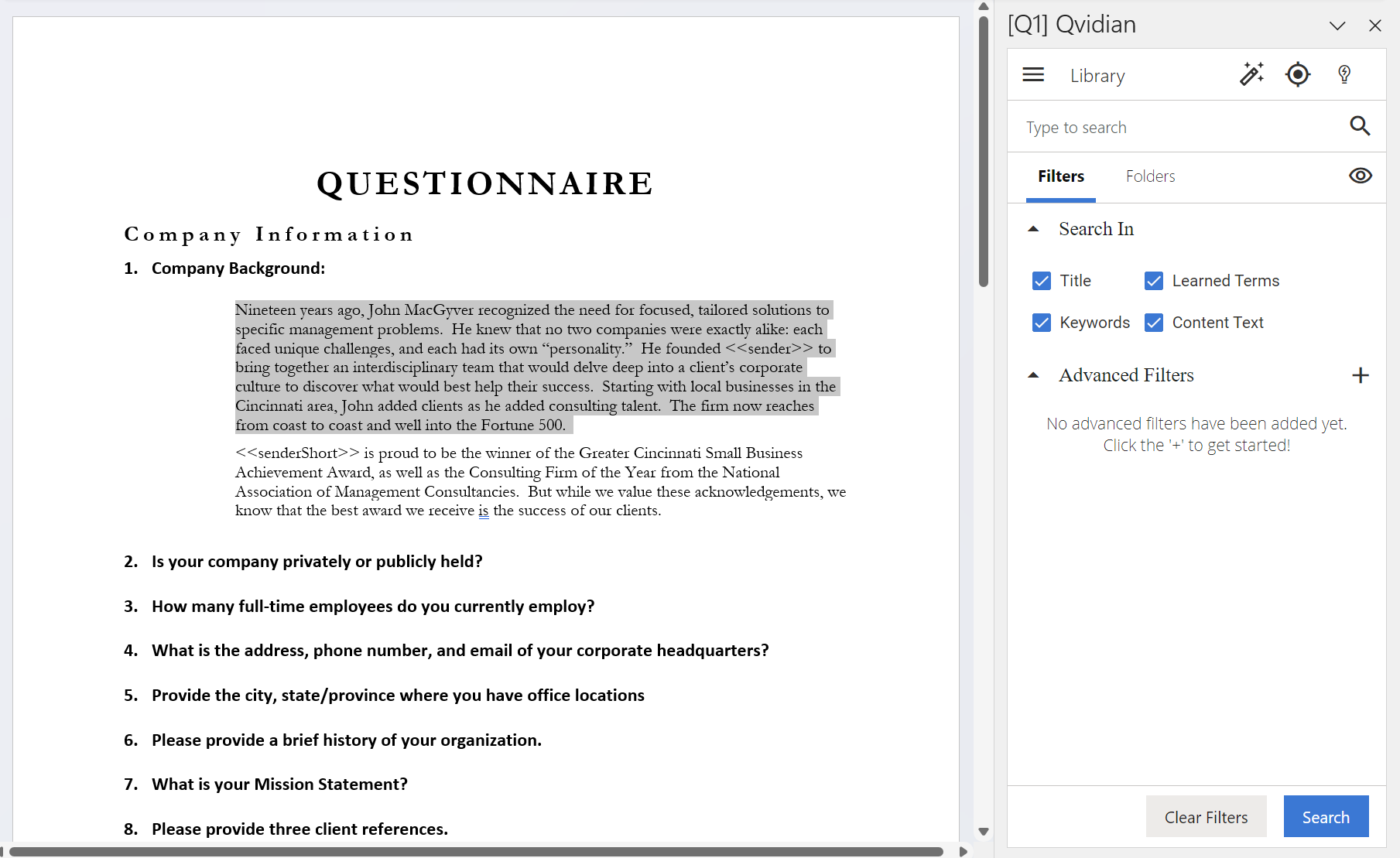Close the Qvidian task pane

coord(1375,26)
